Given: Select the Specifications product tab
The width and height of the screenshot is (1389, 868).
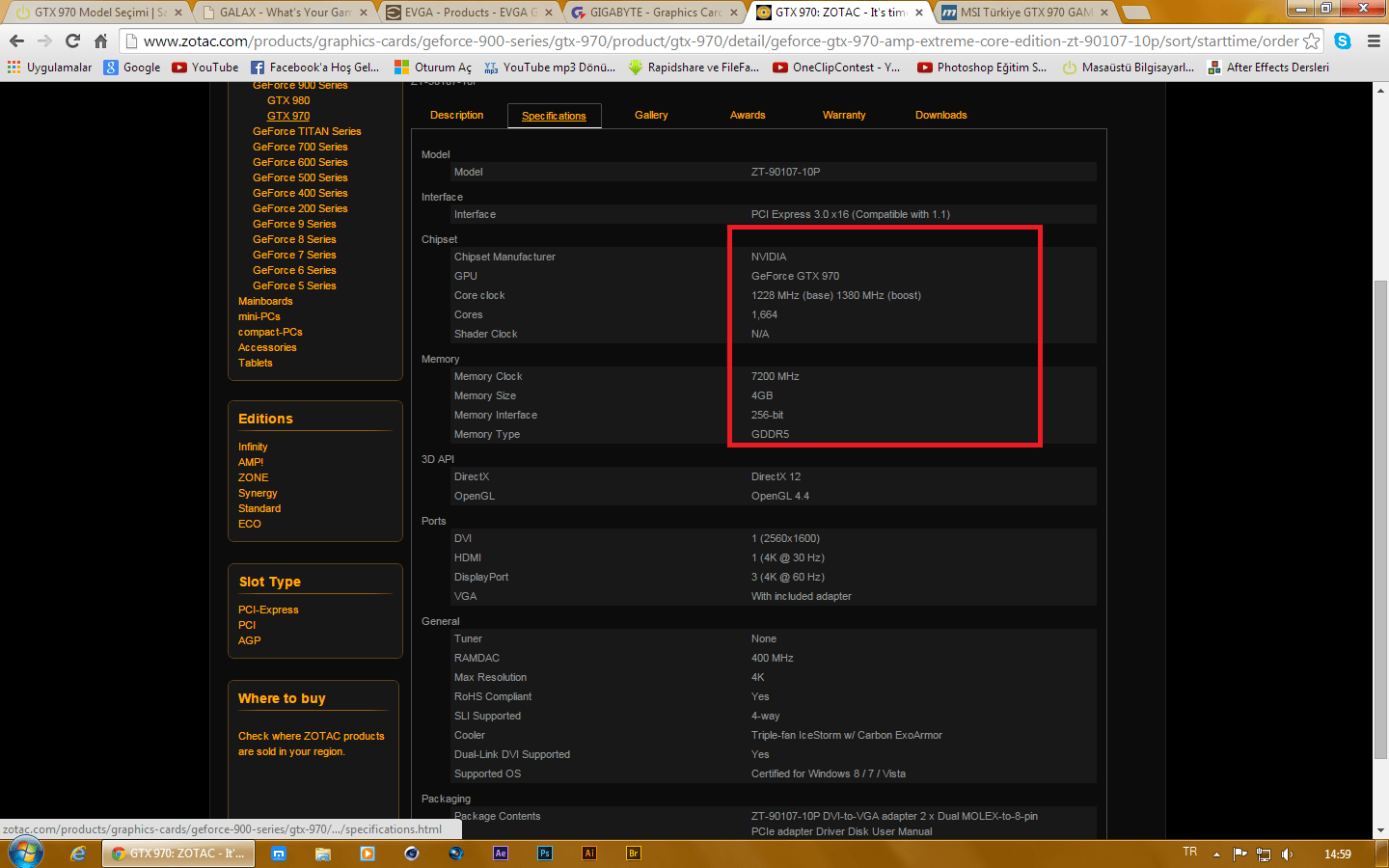Looking at the screenshot, I should click(x=555, y=116).
